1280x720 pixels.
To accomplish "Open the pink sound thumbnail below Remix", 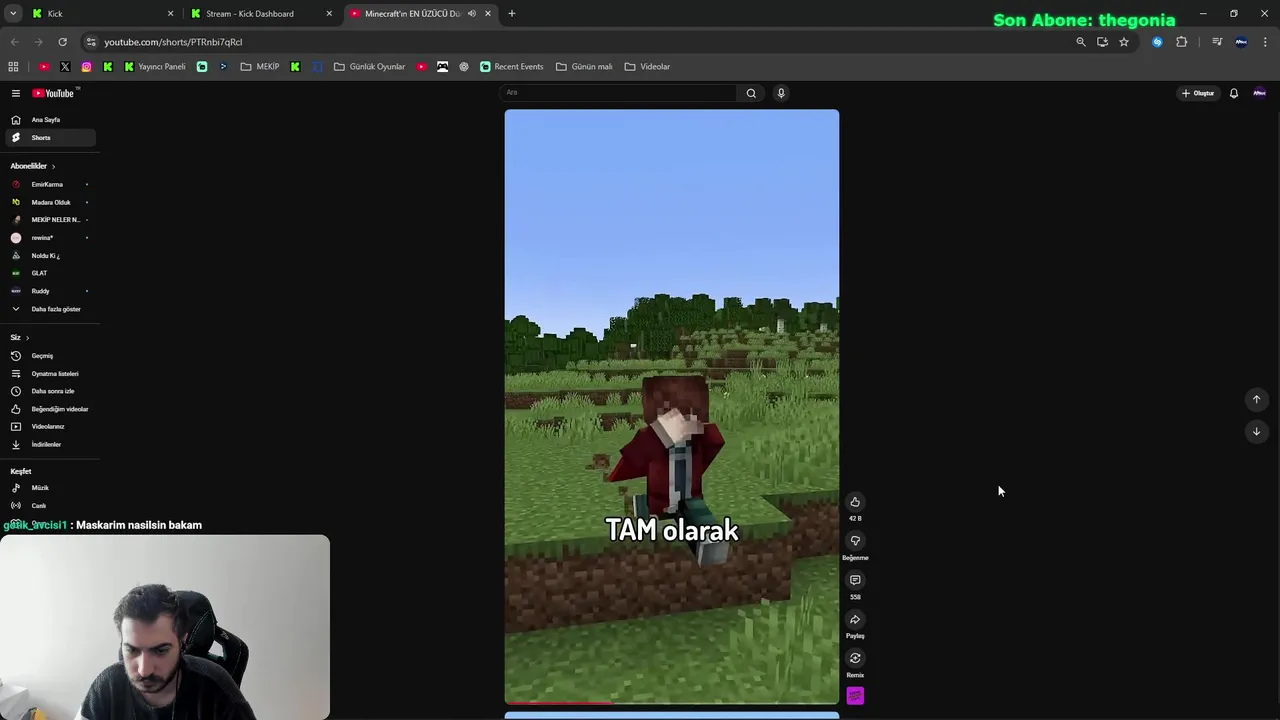I will click(x=855, y=696).
